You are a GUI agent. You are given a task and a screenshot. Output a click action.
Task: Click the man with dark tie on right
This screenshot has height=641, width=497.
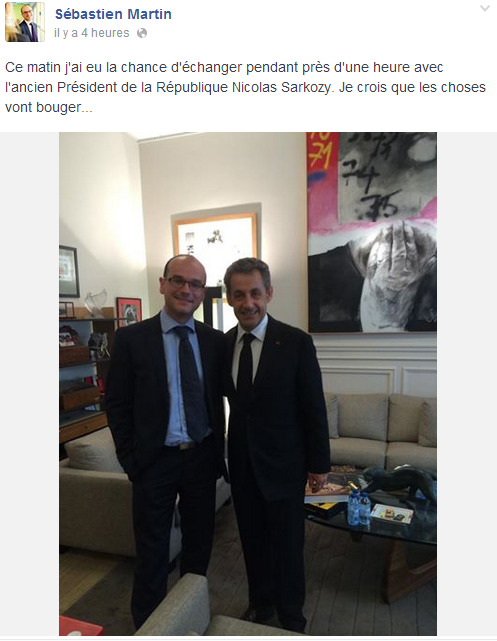274,442
